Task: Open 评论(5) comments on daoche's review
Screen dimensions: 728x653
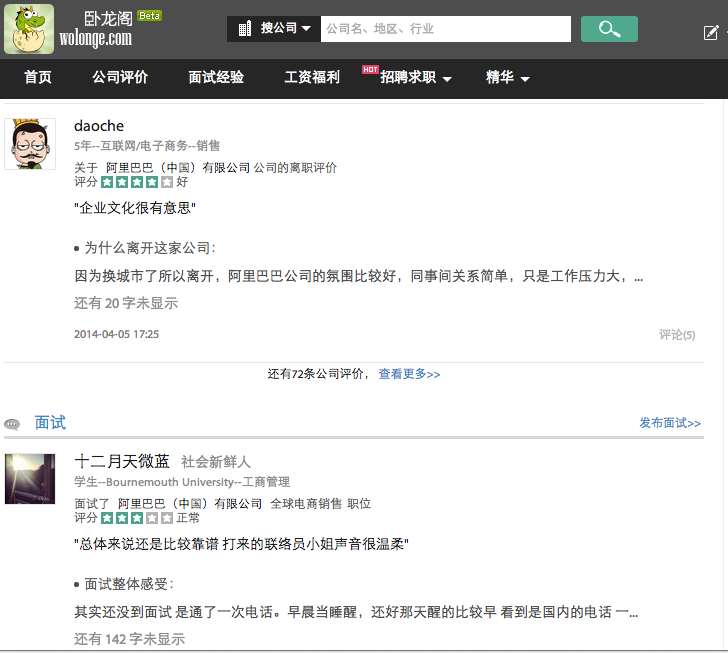Action: pyautogui.click(x=677, y=335)
